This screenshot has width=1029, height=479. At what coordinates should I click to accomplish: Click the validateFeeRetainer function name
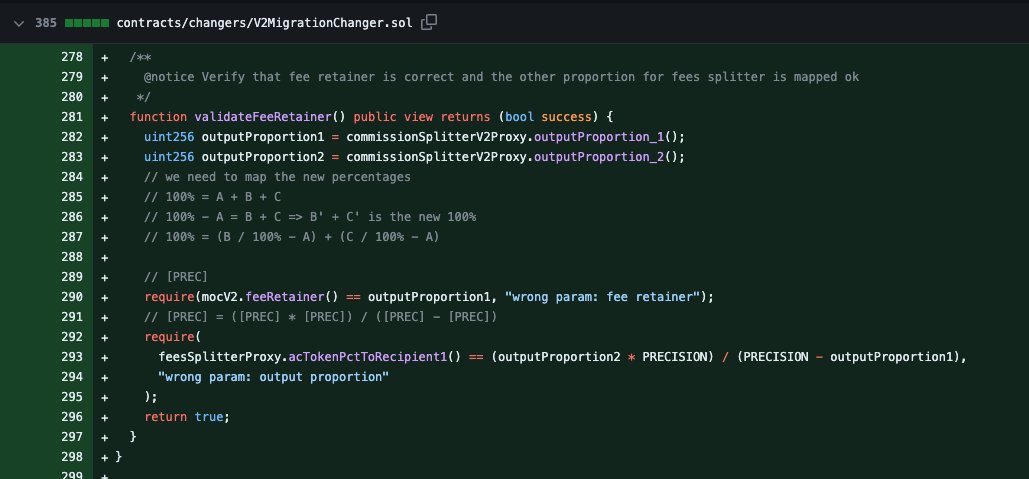pos(263,117)
